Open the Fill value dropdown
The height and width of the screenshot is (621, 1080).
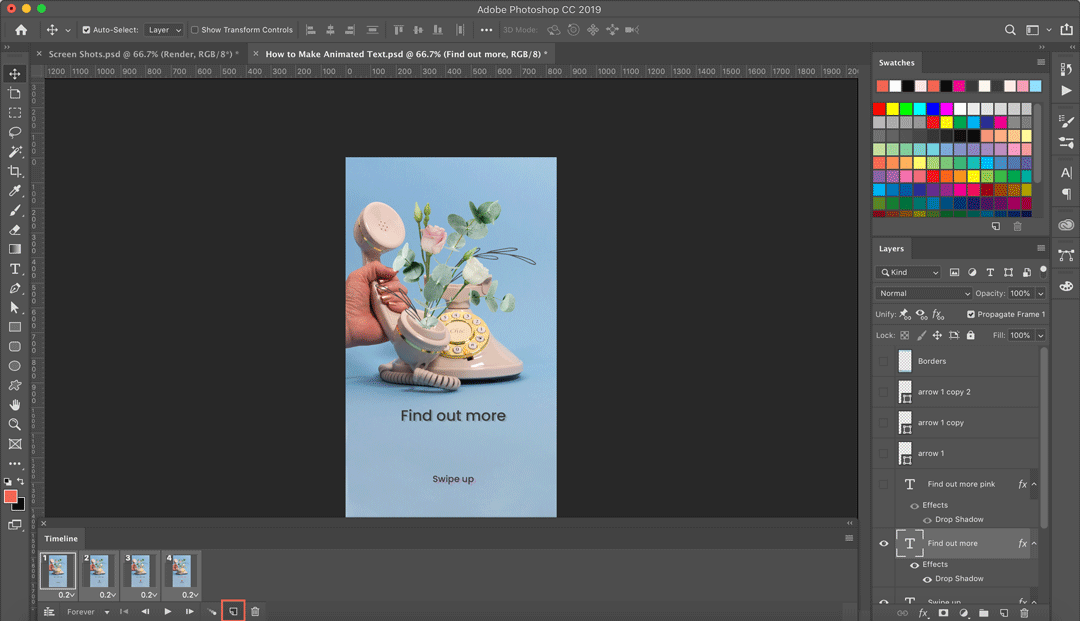tap(1041, 335)
